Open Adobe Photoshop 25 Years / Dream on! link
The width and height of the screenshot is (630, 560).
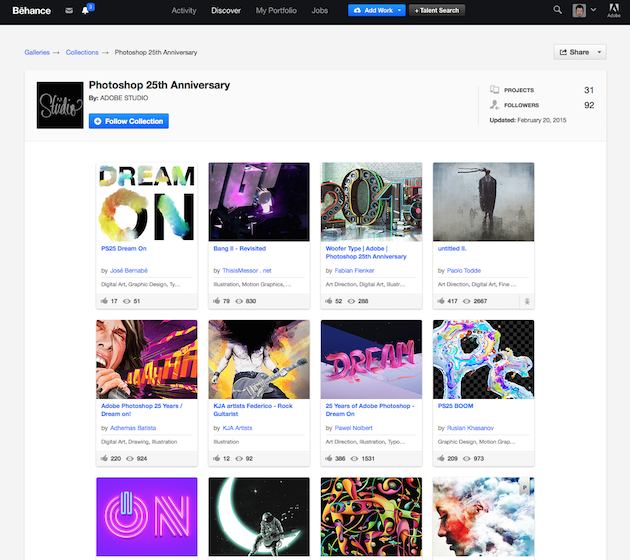tap(141, 410)
